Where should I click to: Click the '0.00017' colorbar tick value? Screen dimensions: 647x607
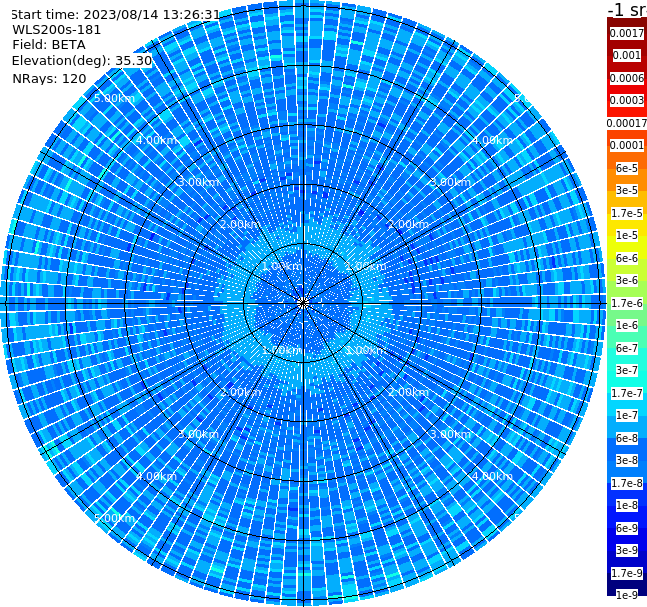[627, 123]
